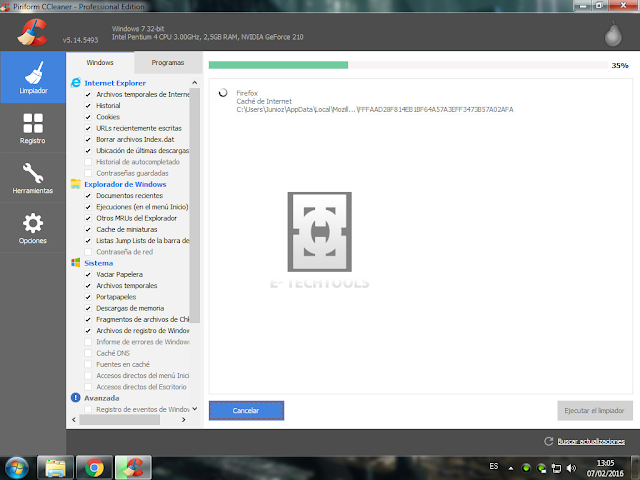Click the ES language indicator
Image resolution: width=640 pixels, height=480 pixels.
pos(494,466)
